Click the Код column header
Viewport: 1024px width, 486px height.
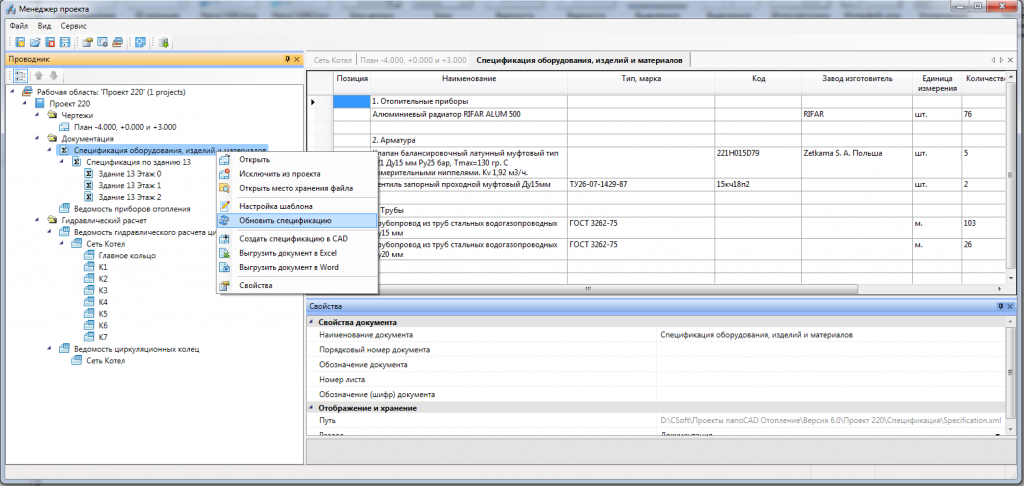point(758,82)
